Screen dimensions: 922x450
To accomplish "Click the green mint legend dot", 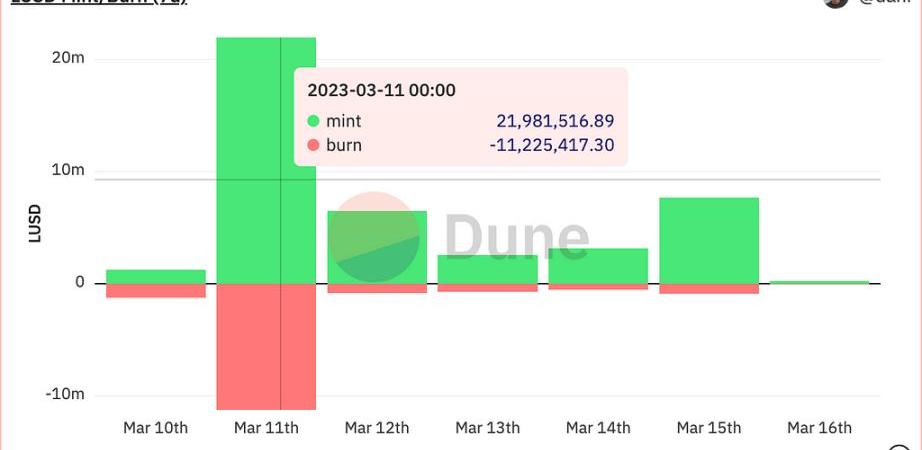I will point(313,122).
